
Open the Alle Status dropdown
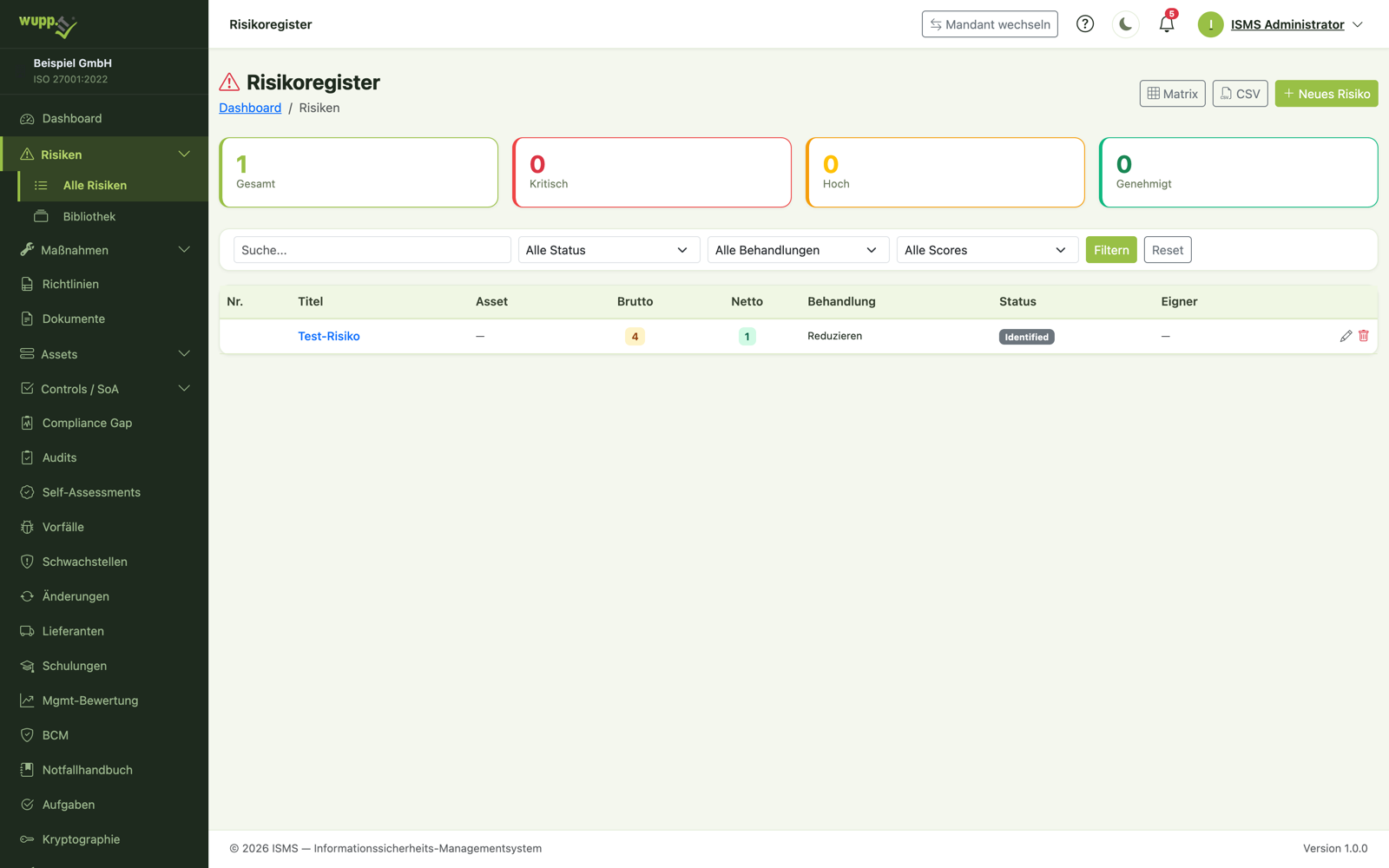click(x=609, y=250)
